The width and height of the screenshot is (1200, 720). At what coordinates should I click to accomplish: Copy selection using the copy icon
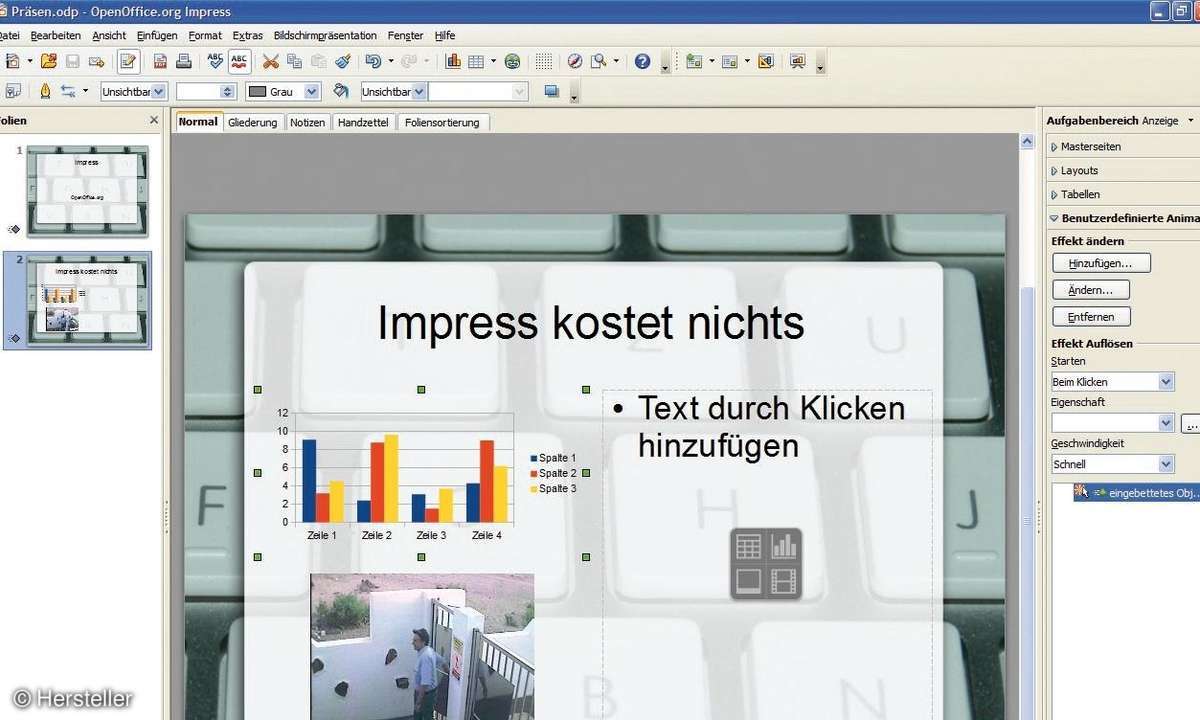pos(294,61)
